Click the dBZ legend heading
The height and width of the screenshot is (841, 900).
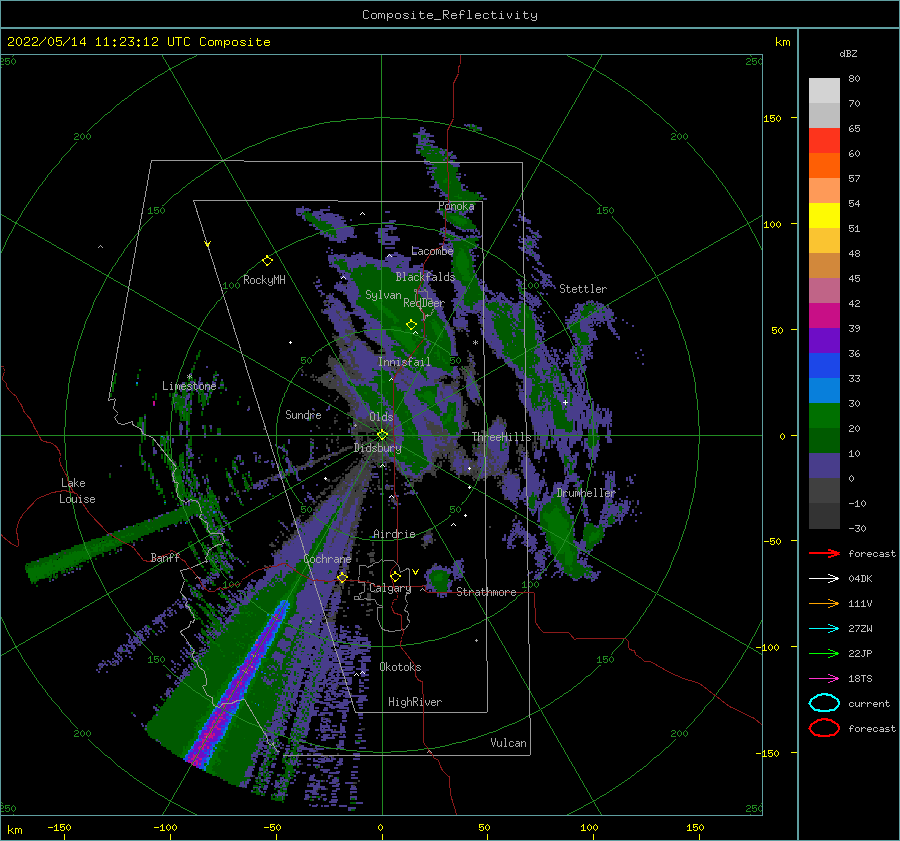coord(848,53)
